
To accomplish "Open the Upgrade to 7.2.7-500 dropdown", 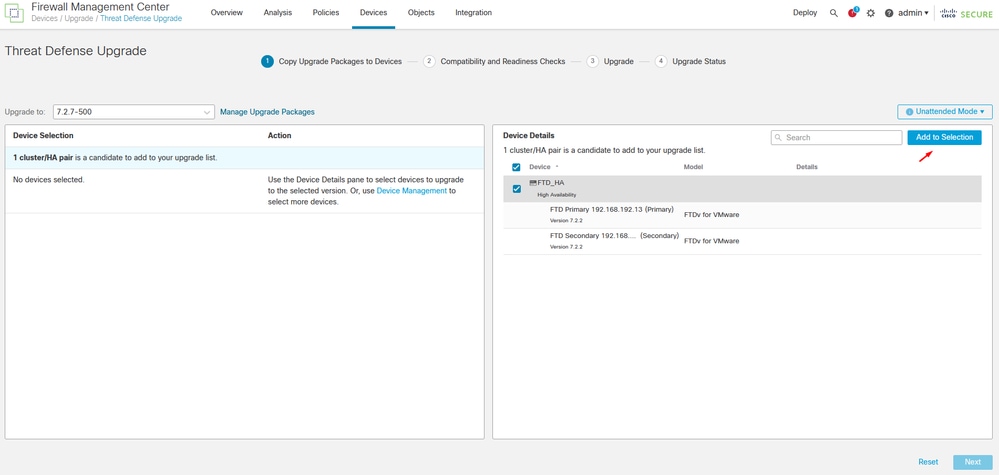I will tap(133, 112).
